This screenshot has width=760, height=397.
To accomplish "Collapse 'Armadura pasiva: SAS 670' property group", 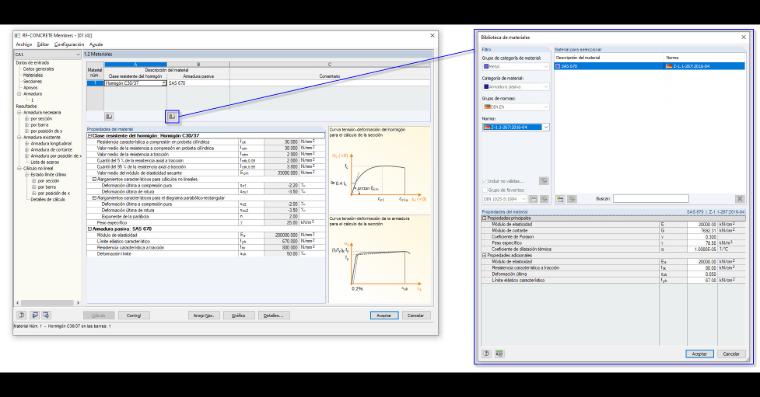I will click(90, 229).
